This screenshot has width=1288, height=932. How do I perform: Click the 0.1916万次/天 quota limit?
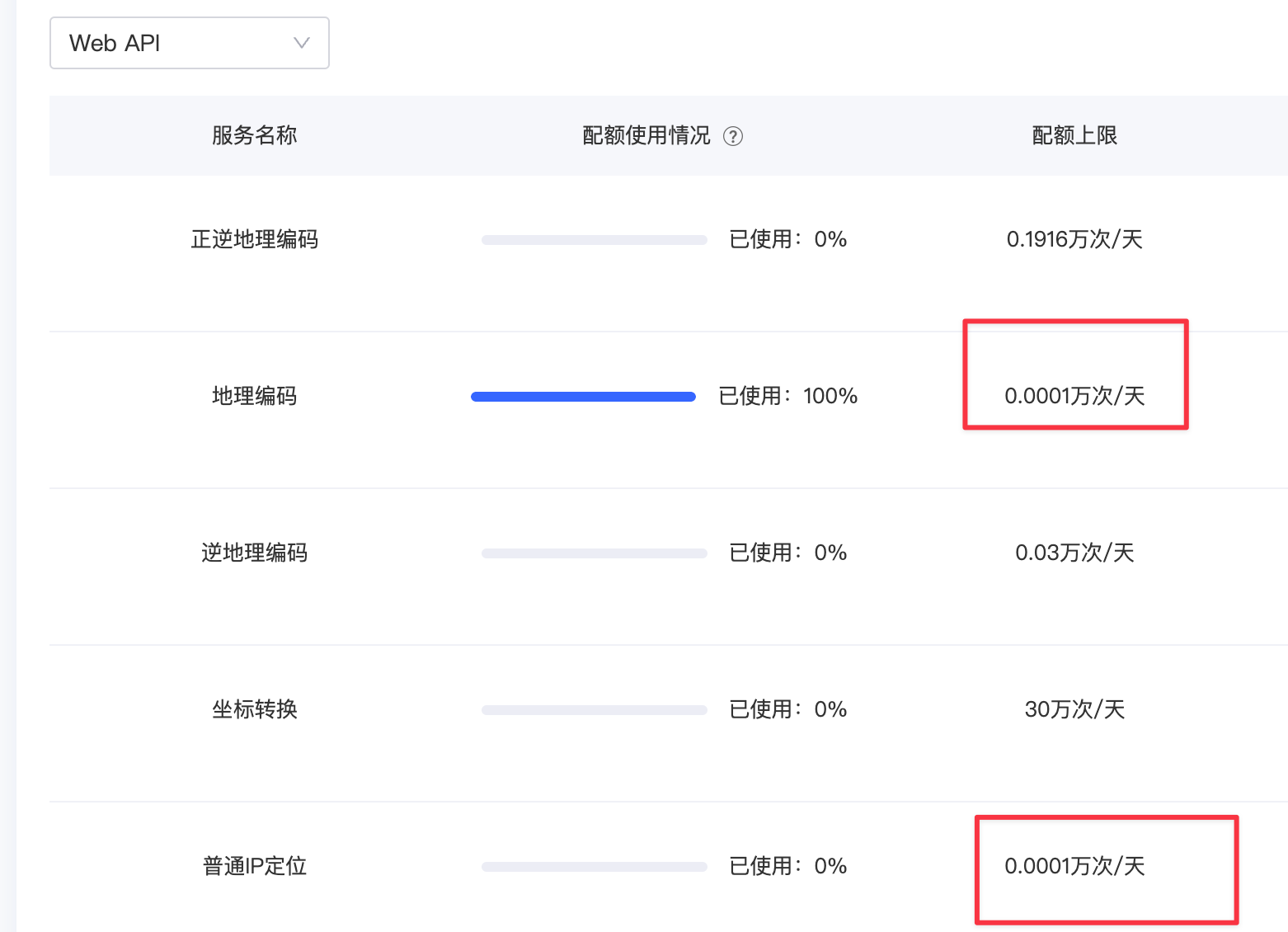pyautogui.click(x=1074, y=239)
